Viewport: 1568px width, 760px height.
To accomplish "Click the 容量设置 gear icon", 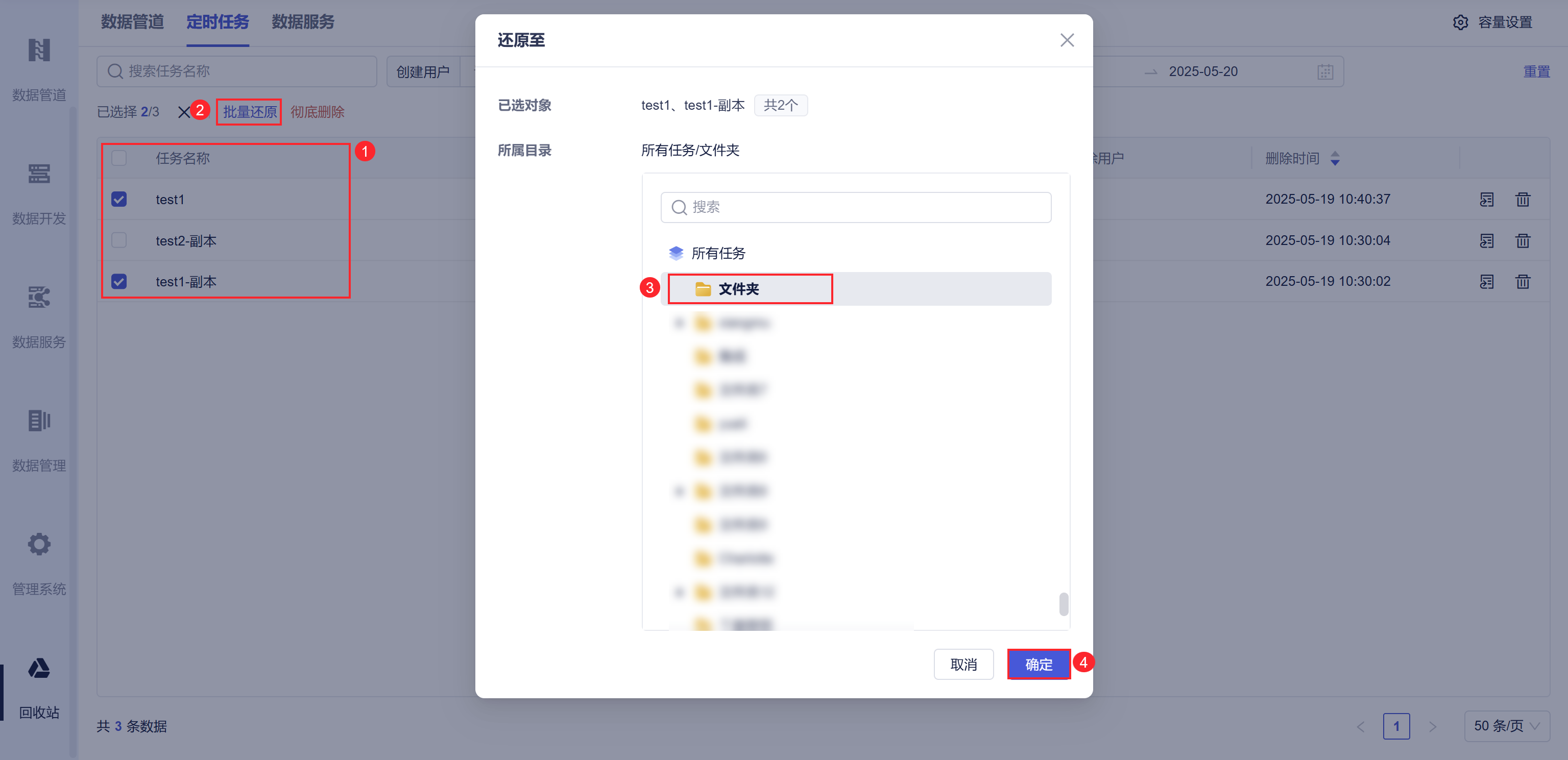I will [x=1460, y=22].
